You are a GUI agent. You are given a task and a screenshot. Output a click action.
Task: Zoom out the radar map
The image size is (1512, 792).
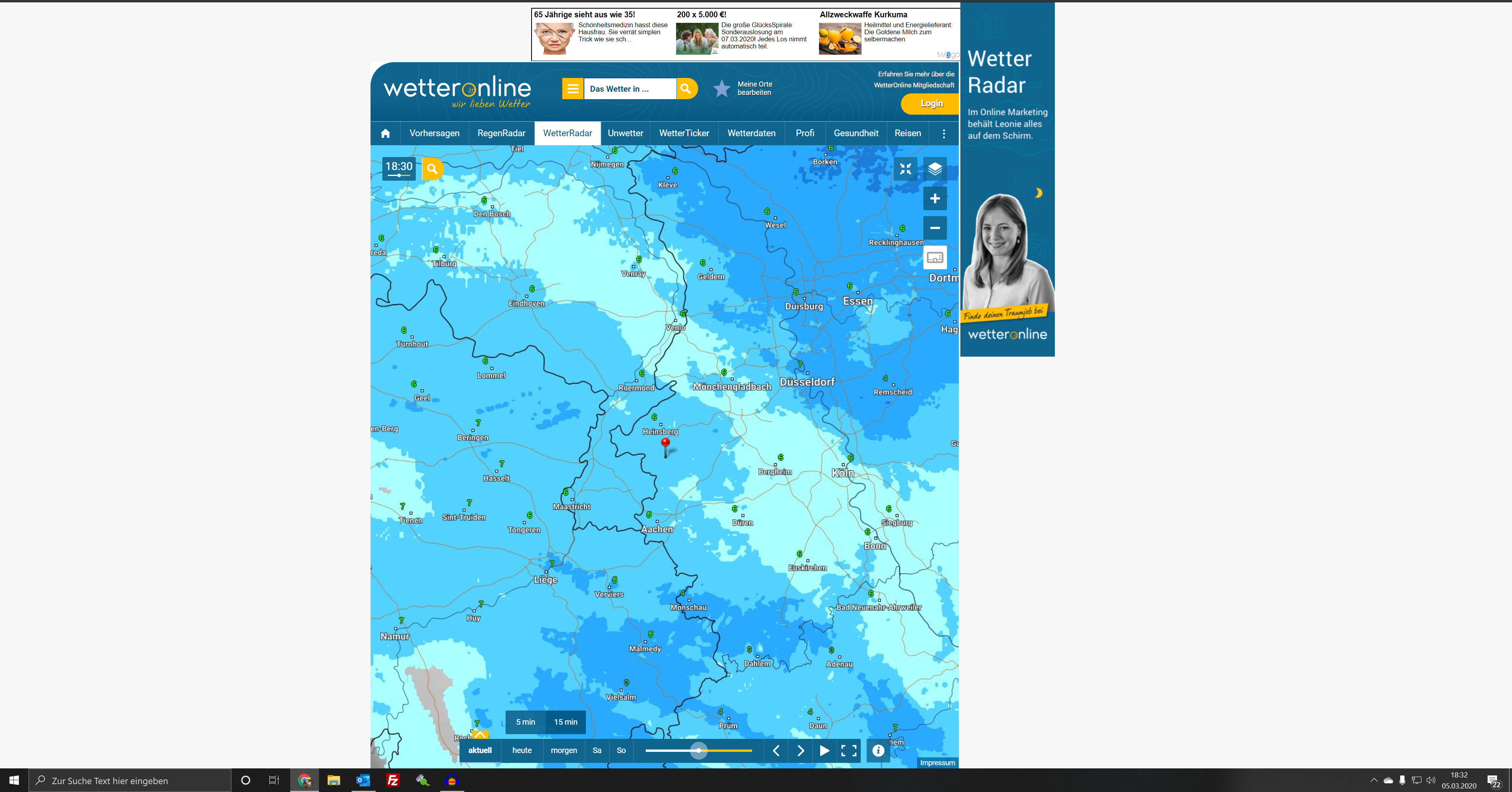(935, 228)
